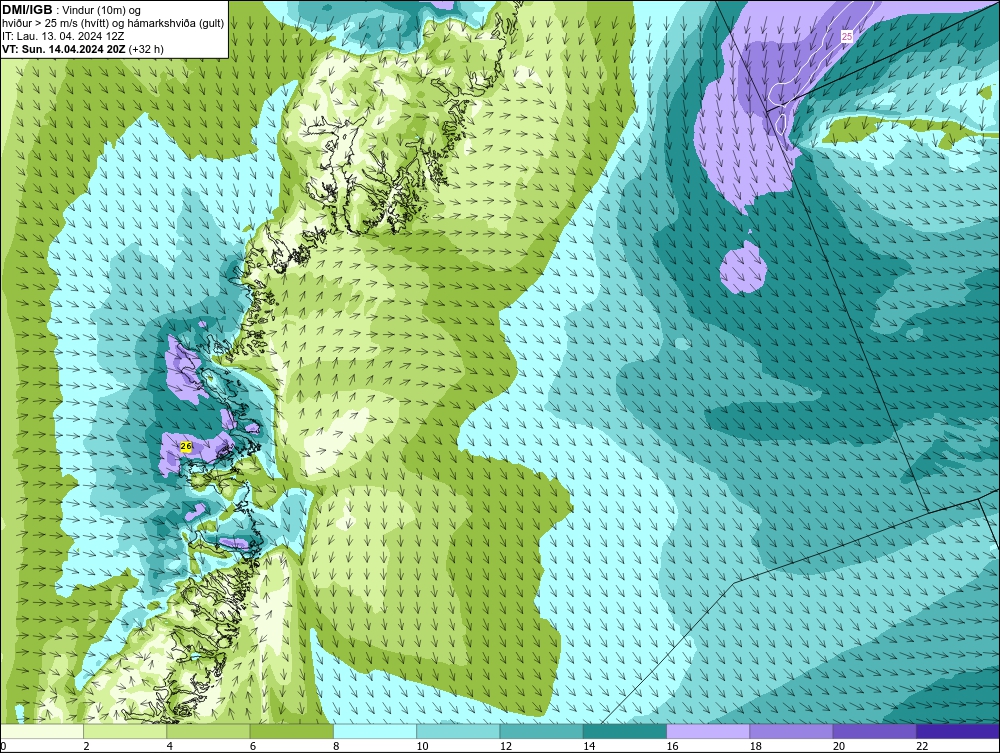
Task: Click the legend scale value 2
Action: click(86, 746)
